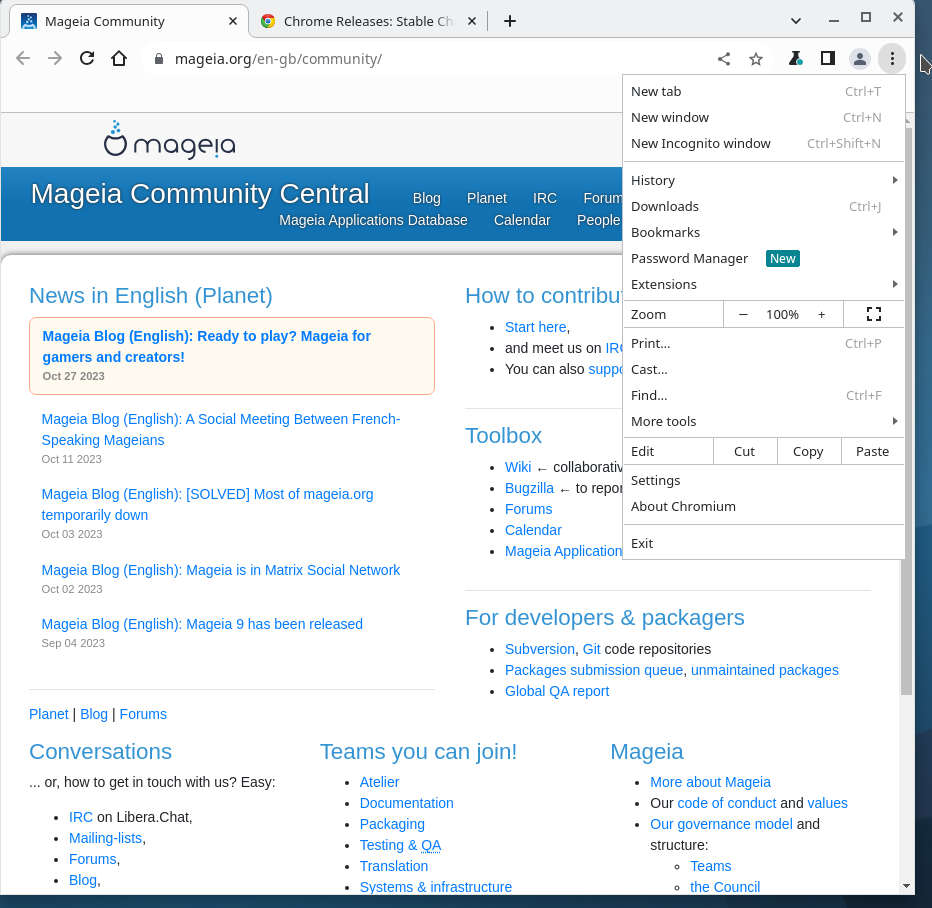Open the IRC link in the header

point(544,198)
